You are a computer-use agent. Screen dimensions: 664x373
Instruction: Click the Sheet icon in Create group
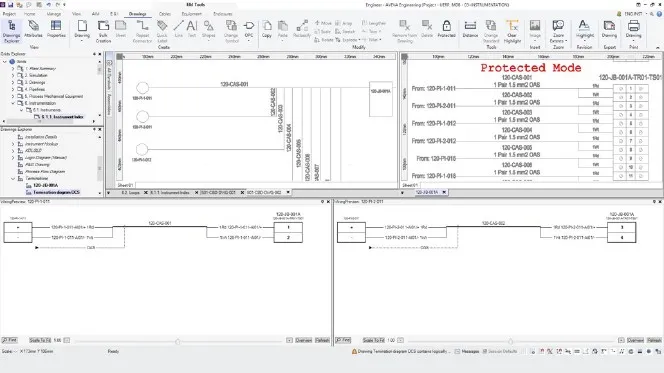(x=121, y=29)
